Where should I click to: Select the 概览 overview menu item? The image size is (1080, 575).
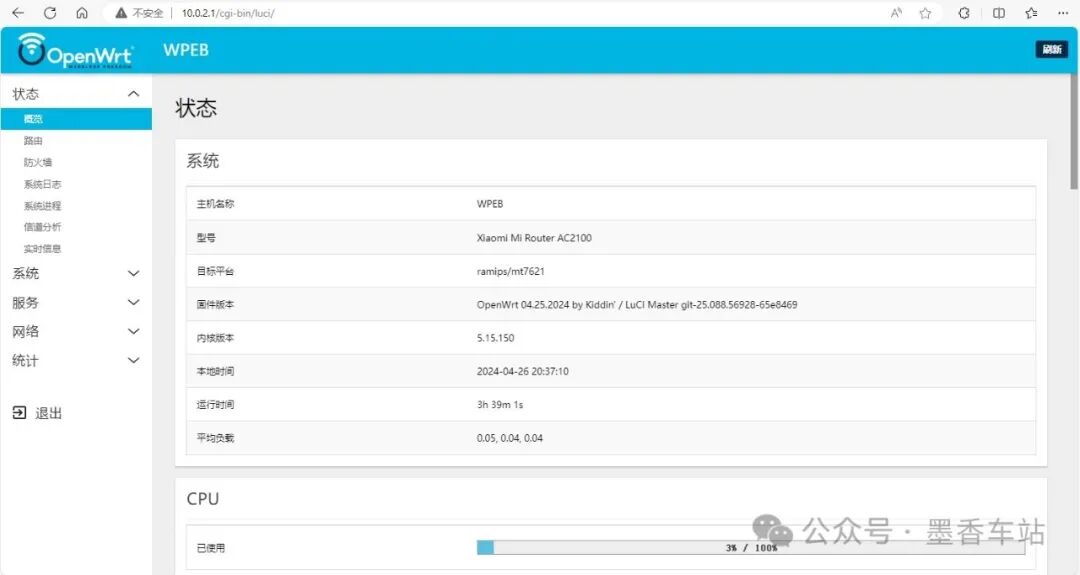[x=76, y=118]
